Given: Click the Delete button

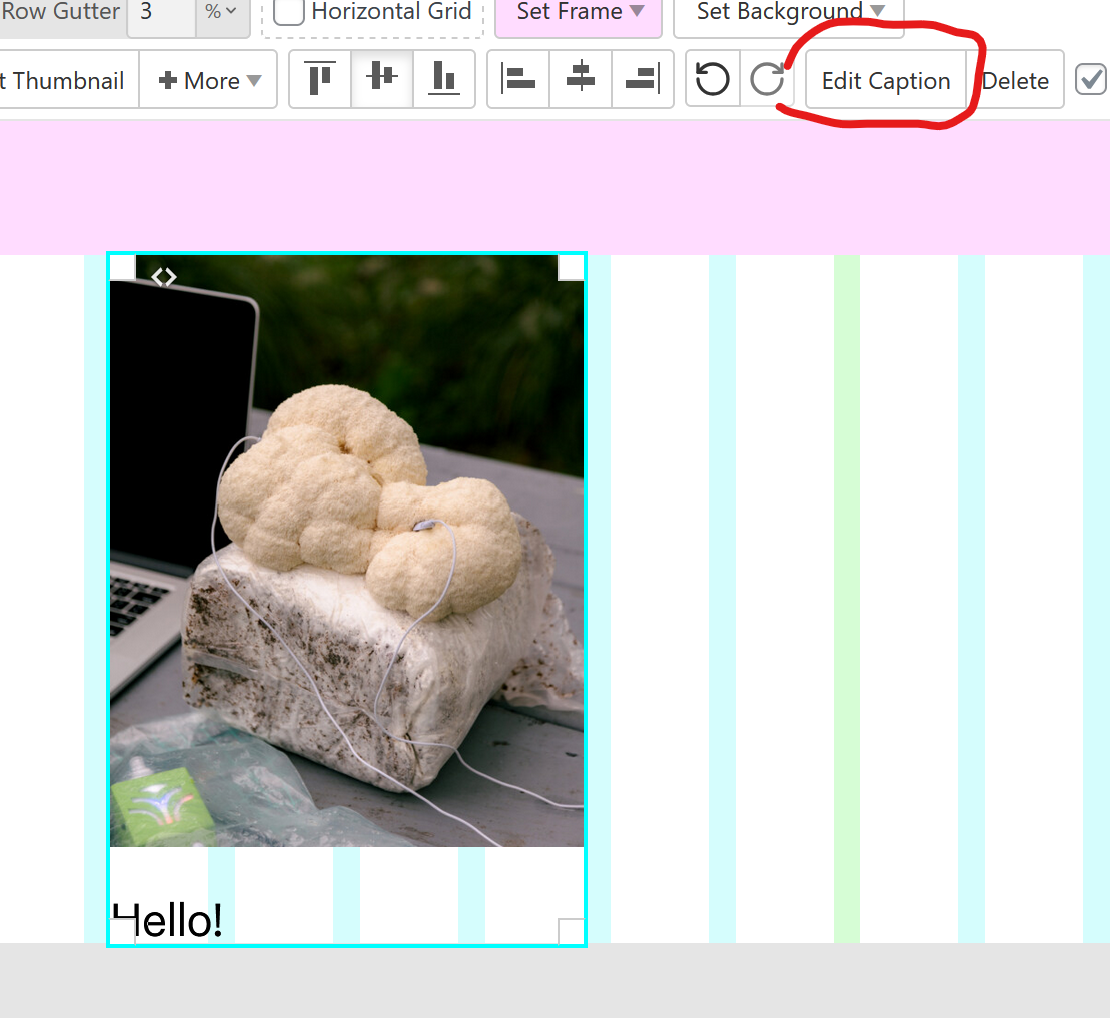Looking at the screenshot, I should (x=1017, y=78).
